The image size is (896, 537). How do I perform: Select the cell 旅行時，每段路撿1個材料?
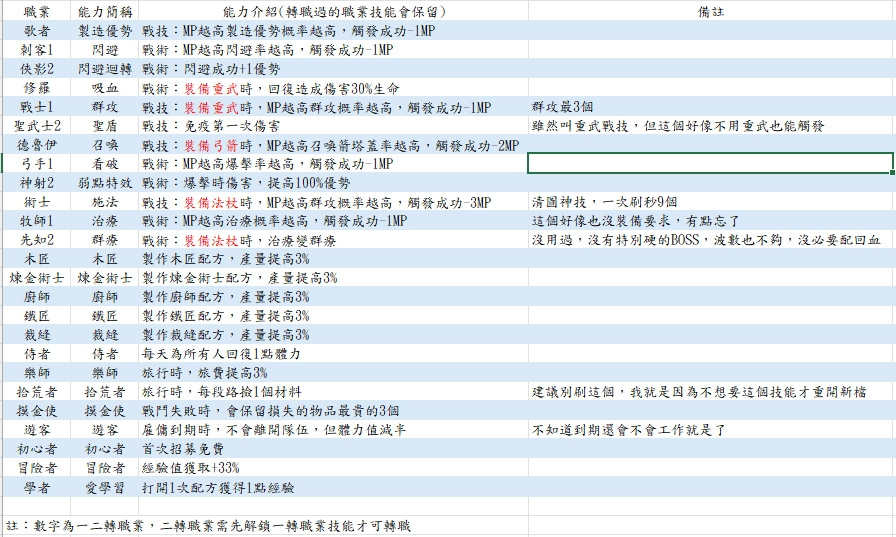pyautogui.click(x=333, y=392)
